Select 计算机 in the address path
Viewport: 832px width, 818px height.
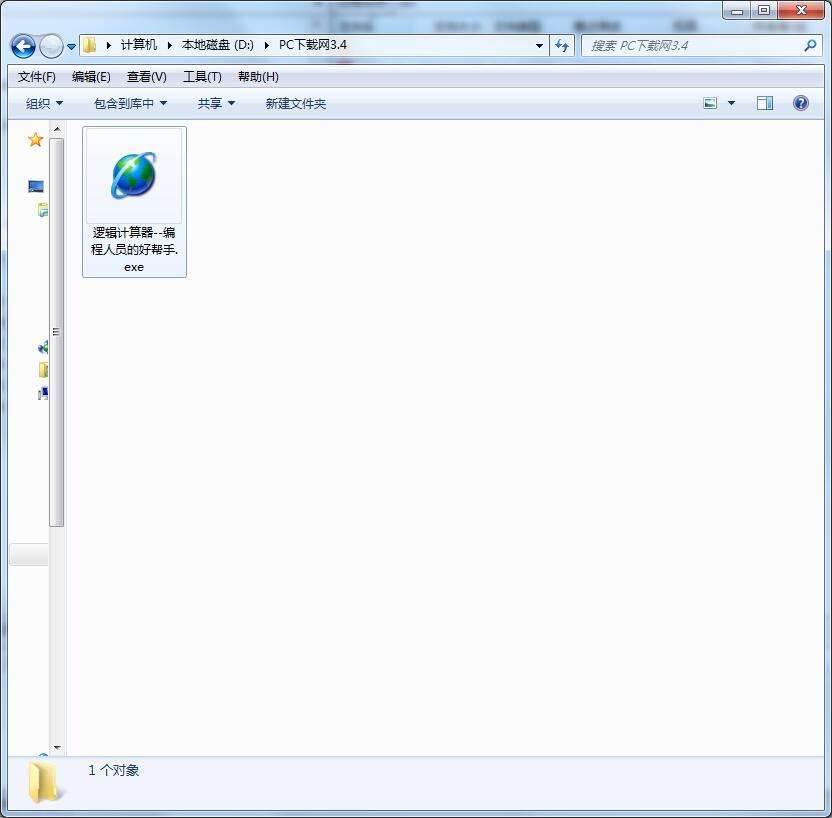pyautogui.click(x=138, y=45)
